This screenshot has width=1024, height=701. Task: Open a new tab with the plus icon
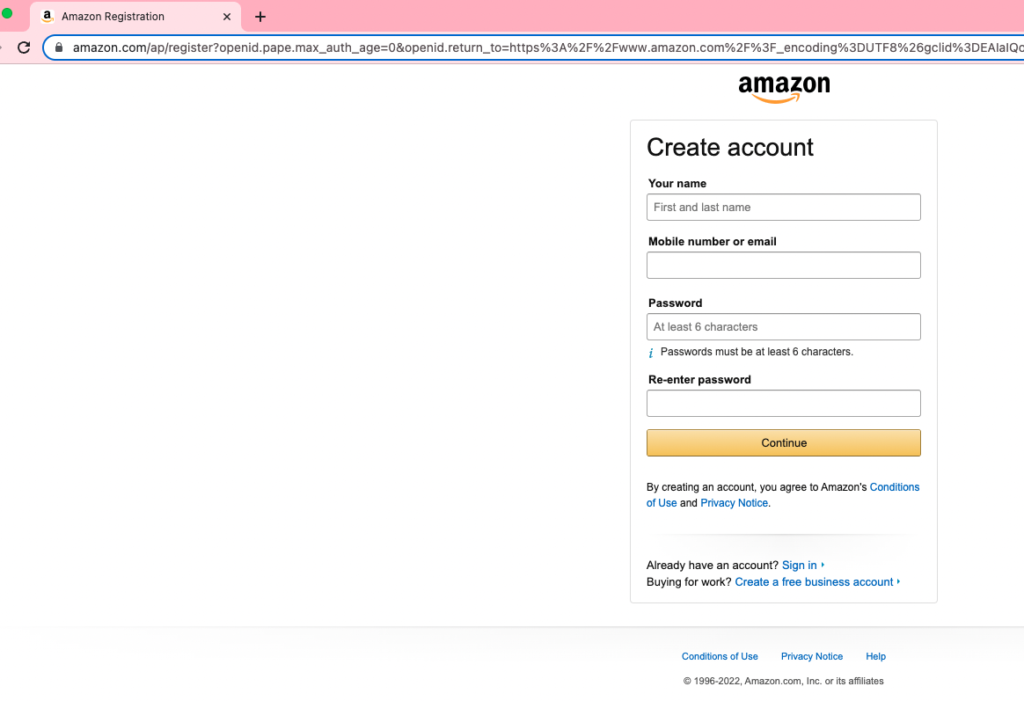[x=260, y=17]
